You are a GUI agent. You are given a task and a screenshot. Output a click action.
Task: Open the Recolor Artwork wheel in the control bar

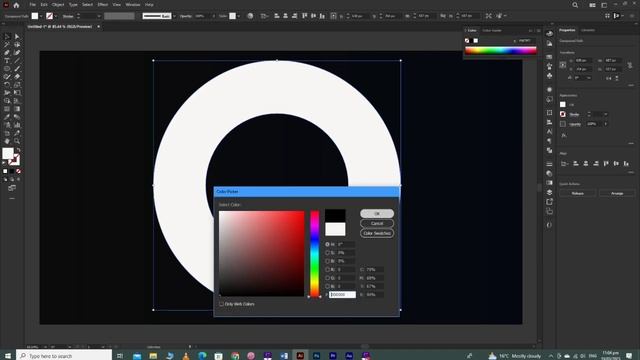(250, 16)
